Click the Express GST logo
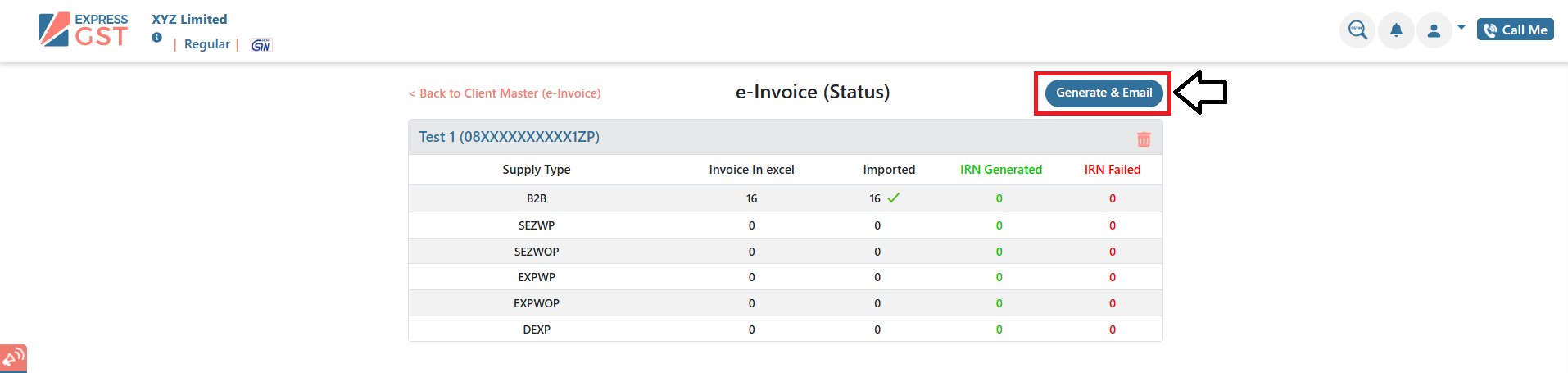 pos(84,30)
